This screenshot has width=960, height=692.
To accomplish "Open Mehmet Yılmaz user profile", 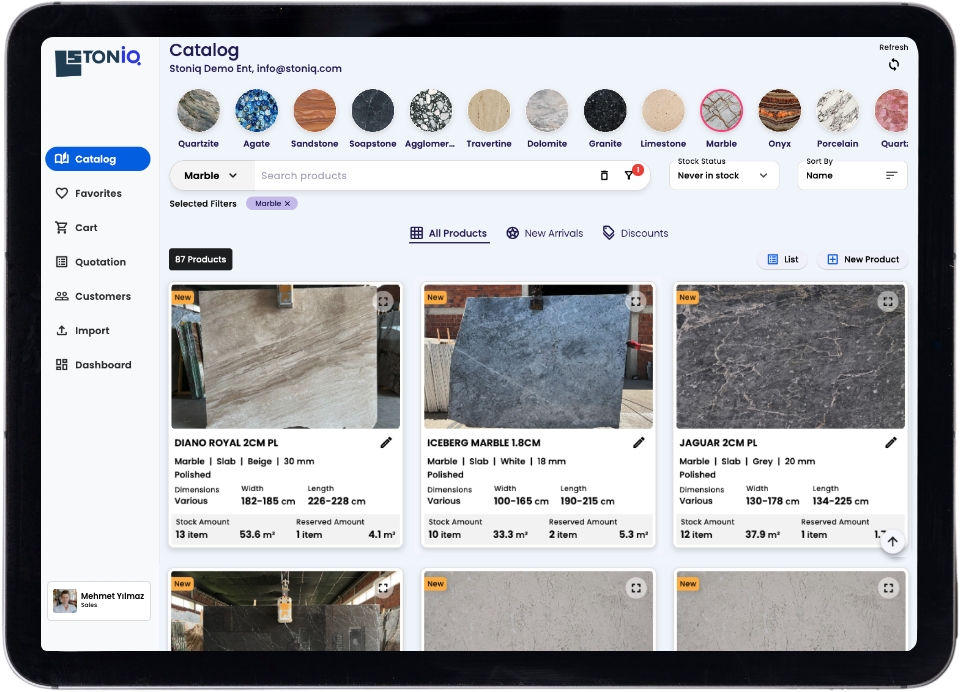I will click(x=99, y=601).
